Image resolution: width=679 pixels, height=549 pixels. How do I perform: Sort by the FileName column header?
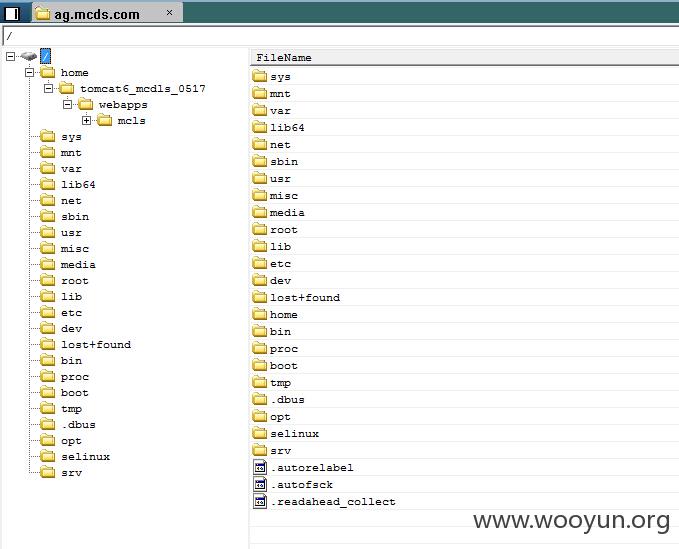tap(464, 58)
